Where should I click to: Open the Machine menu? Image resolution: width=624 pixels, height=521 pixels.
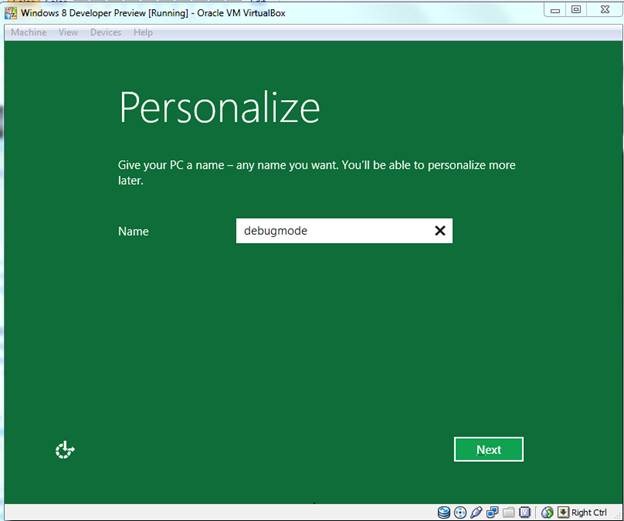coord(28,32)
